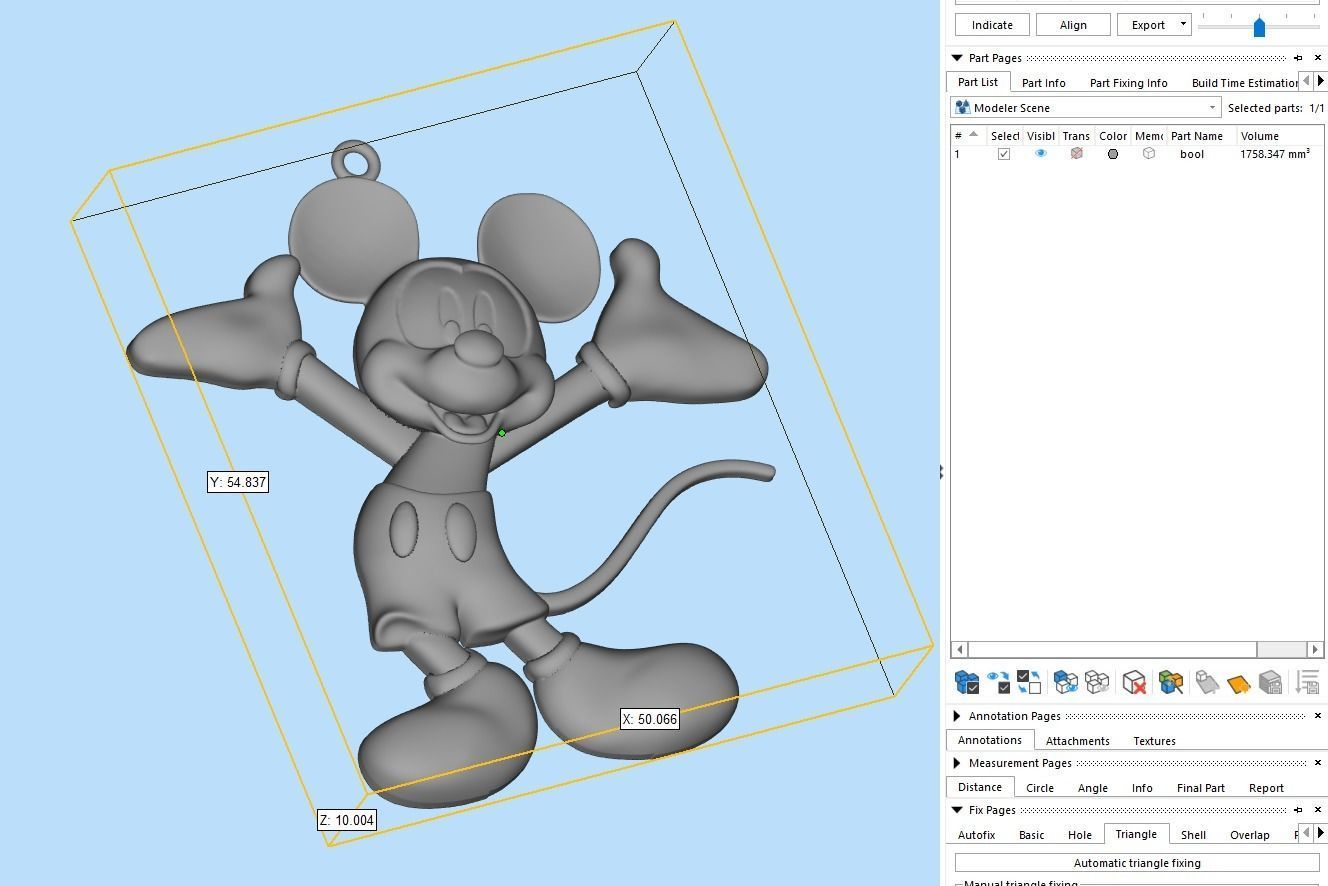Click the hide selected parts cubes icon
Image resolution: width=1328 pixels, height=886 pixels.
(1097, 682)
